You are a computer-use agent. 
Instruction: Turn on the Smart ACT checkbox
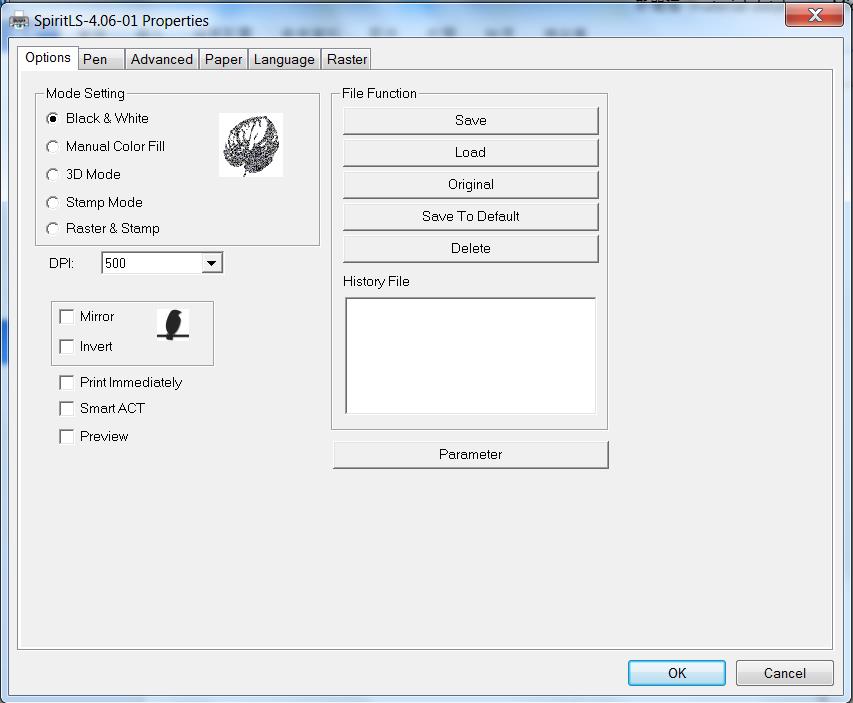click(67, 409)
